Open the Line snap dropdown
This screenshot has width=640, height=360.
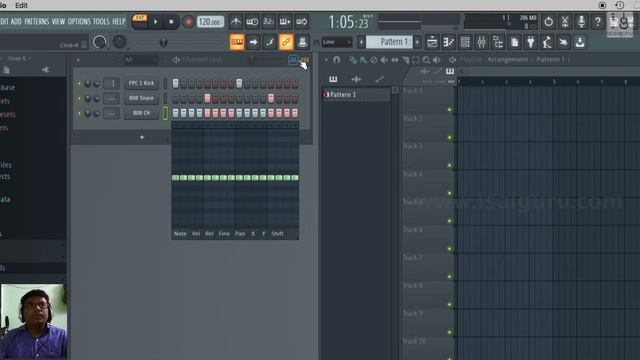337,42
